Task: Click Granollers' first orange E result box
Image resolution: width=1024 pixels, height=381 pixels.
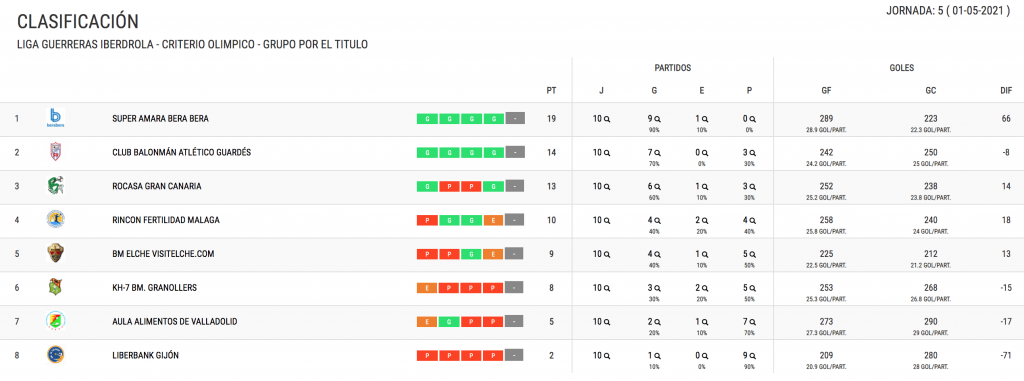Action: pos(427,288)
